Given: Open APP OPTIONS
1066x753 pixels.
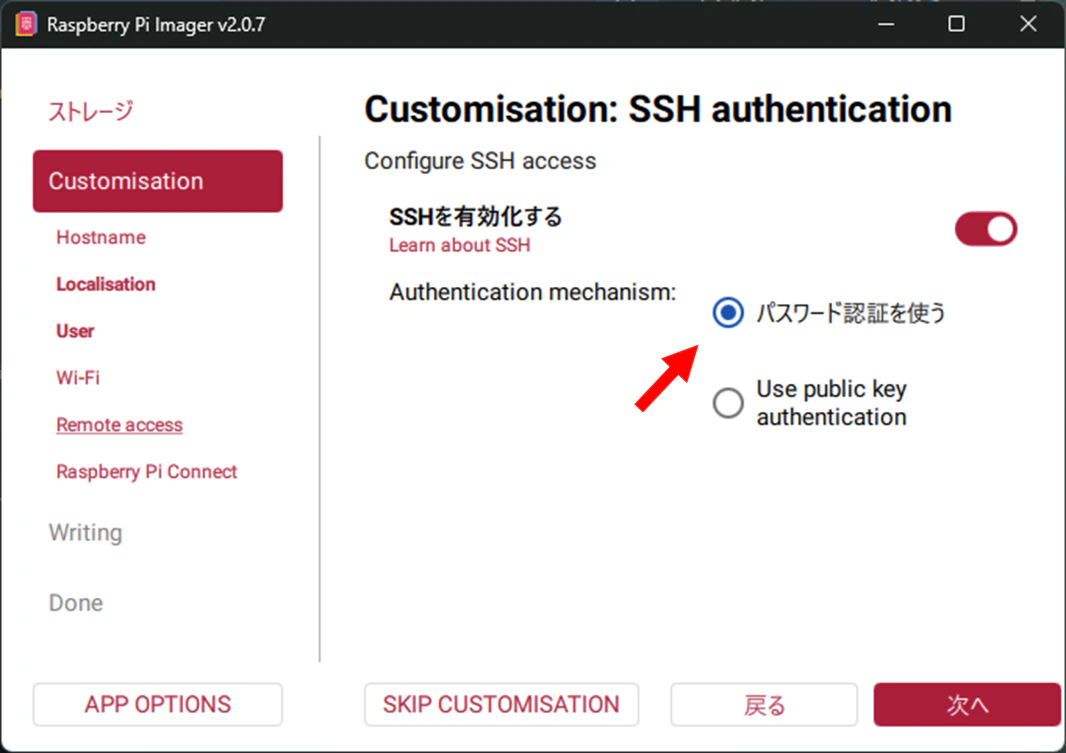Looking at the screenshot, I should [x=158, y=705].
